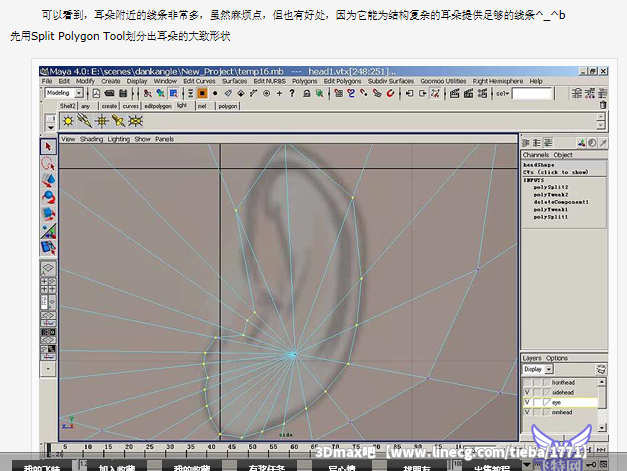This screenshot has width=627, height=471.
Task: Switch to the editpolygon shelf tab
Action: (x=158, y=106)
